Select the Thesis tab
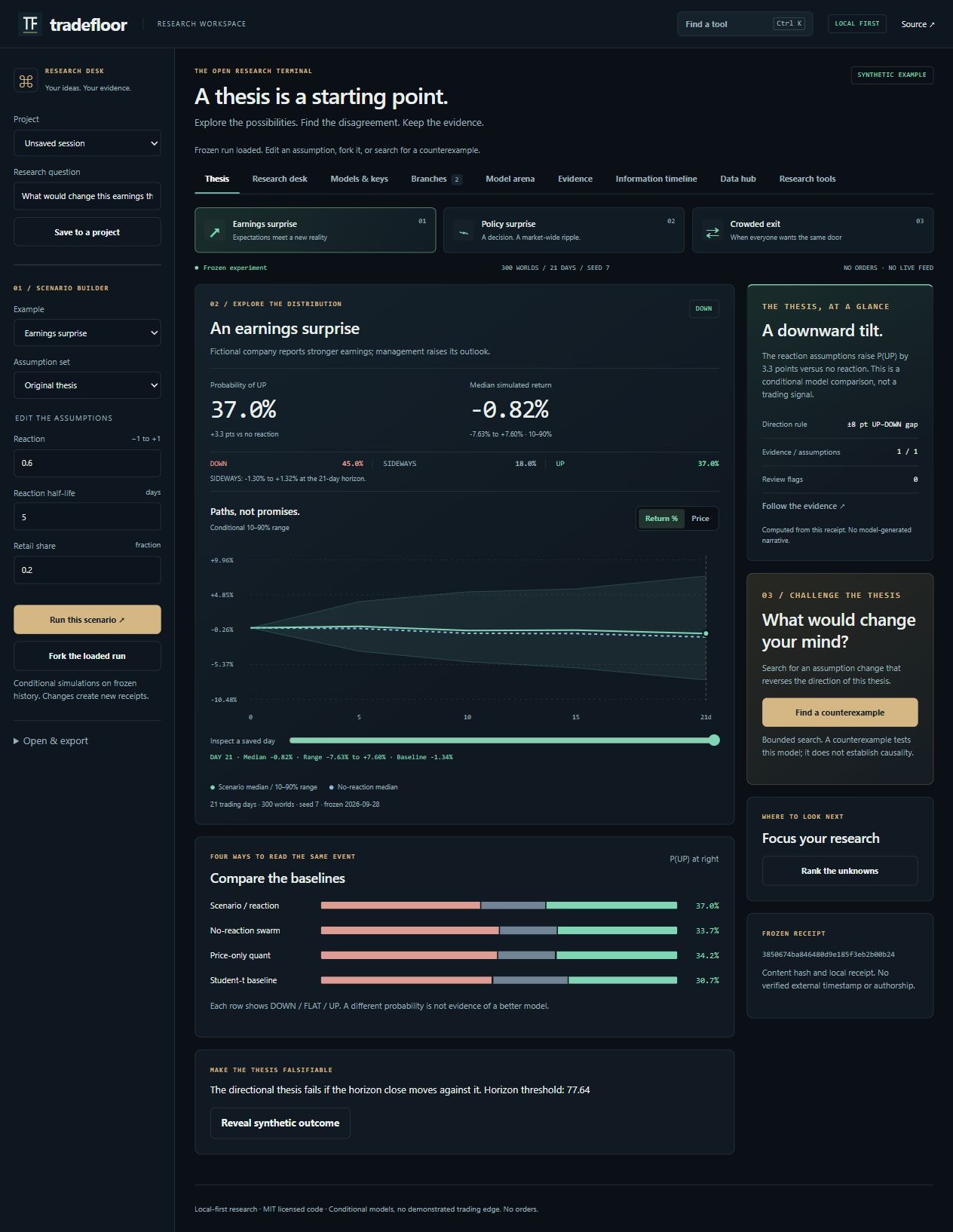 tap(216, 179)
